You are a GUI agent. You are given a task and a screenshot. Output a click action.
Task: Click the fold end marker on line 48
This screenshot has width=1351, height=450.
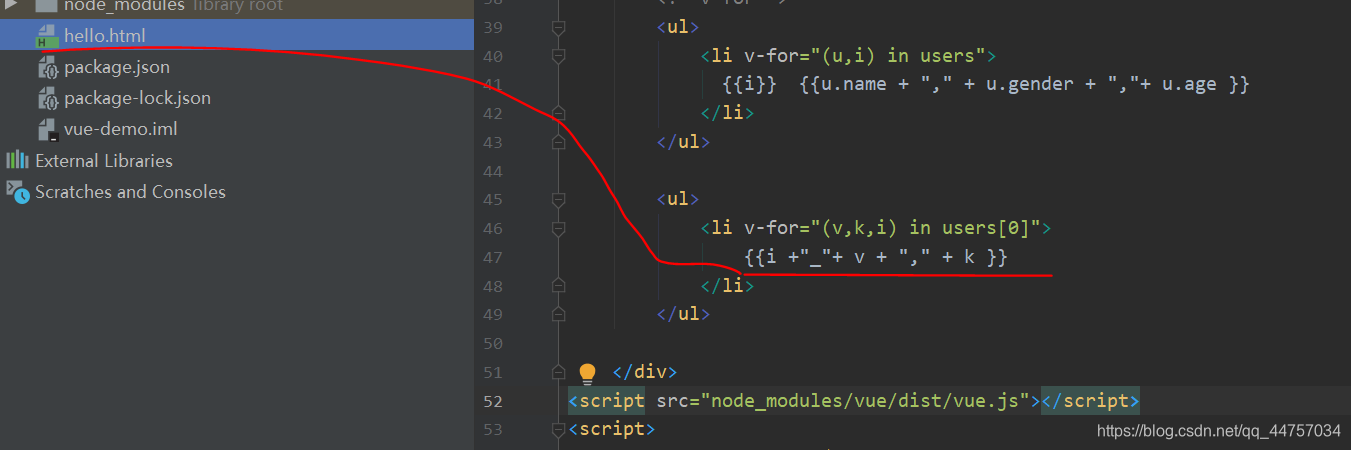point(558,286)
